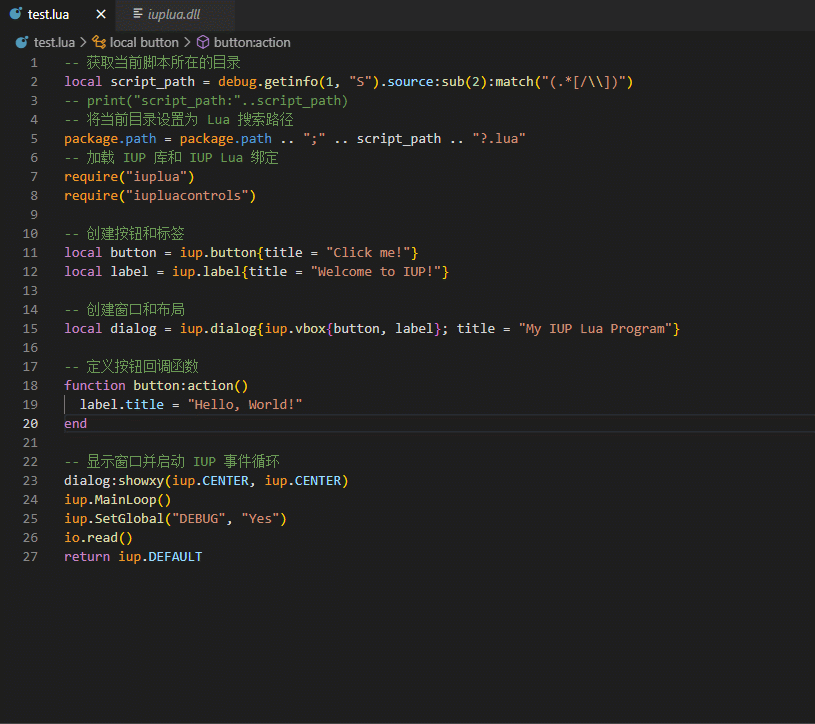Click line number 1 in the gutter
Screen dimensions: 815x724
point(34,62)
